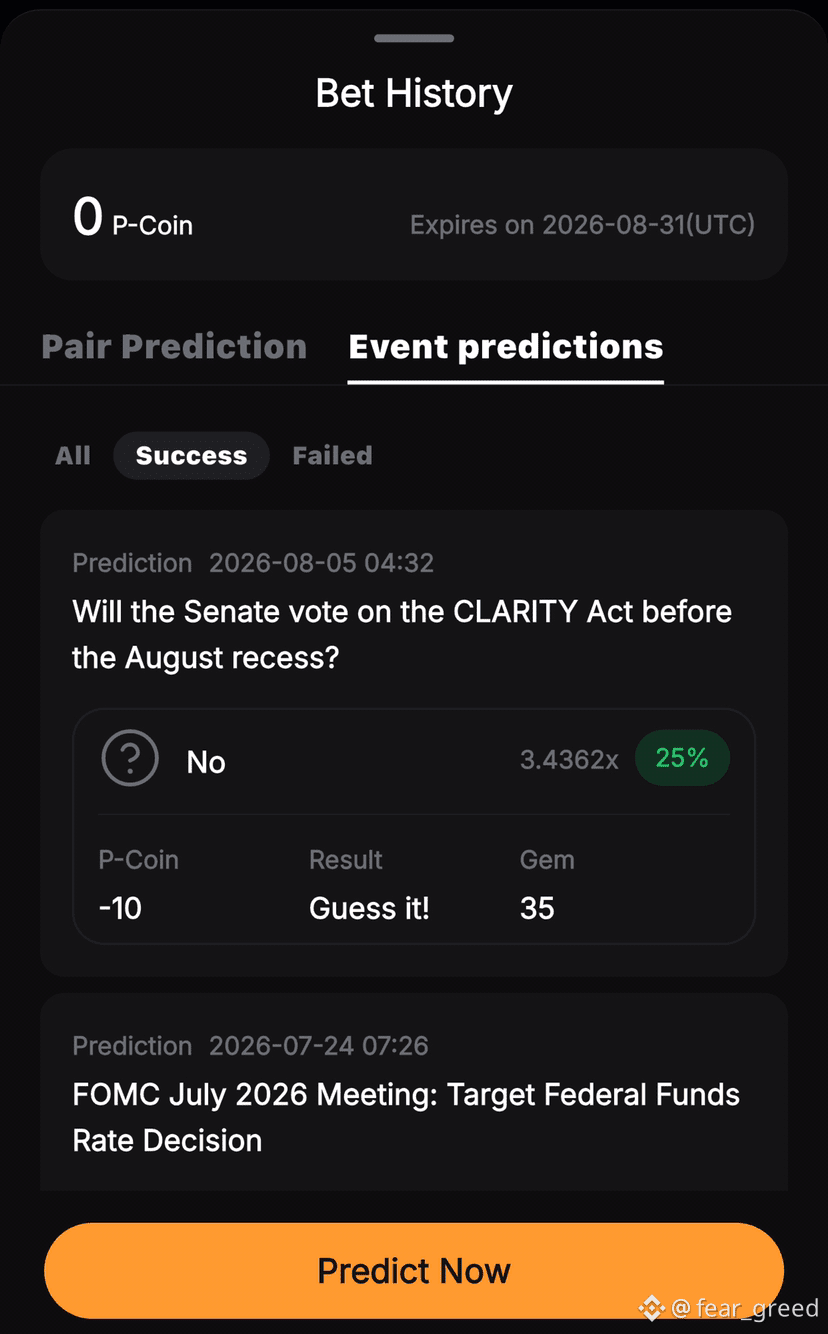This screenshot has height=1334, width=828.
Task: Click the 2026-08-05 04:32 prediction timestamp
Action: click(x=321, y=563)
